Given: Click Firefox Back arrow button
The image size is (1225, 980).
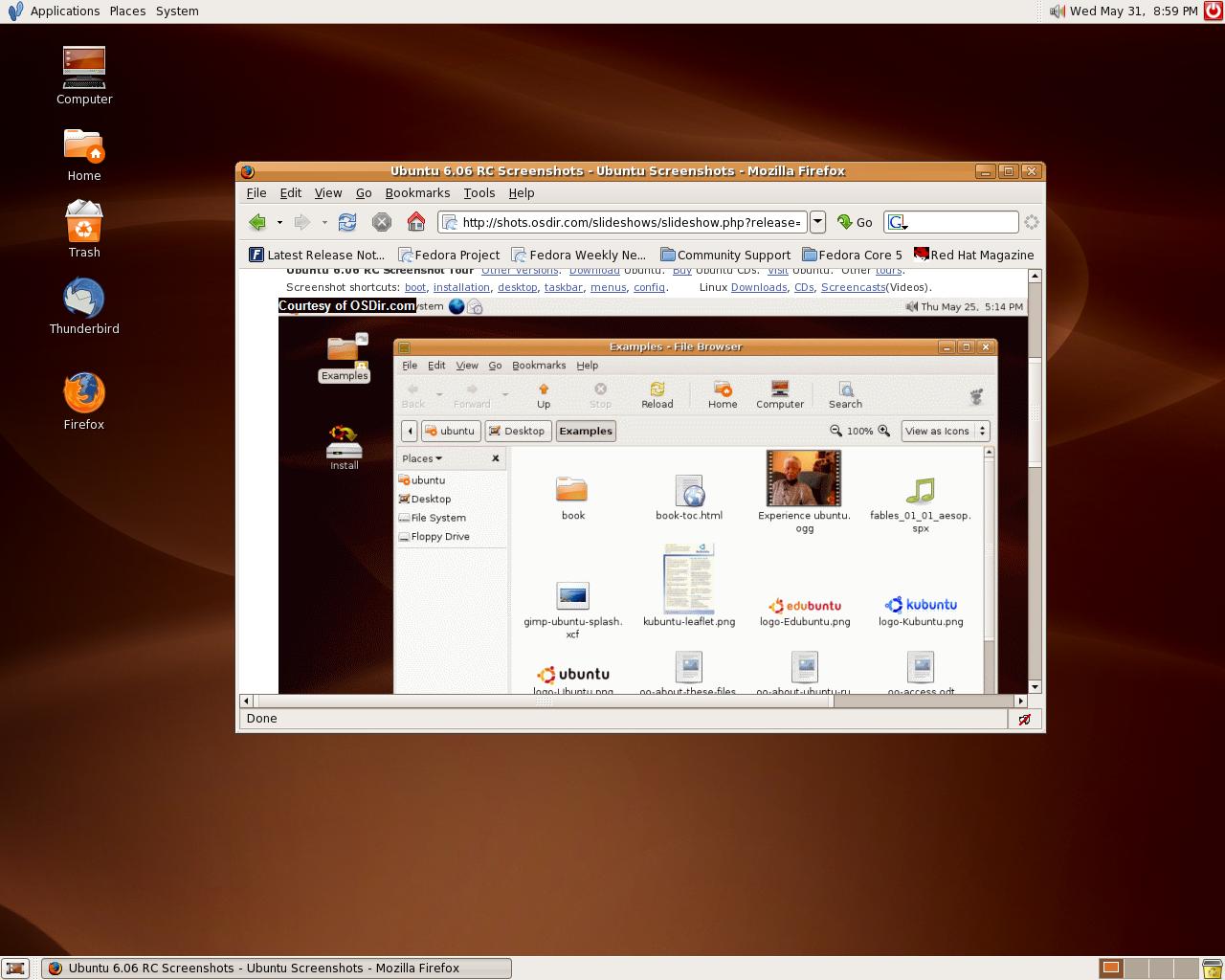Looking at the screenshot, I should [x=257, y=222].
